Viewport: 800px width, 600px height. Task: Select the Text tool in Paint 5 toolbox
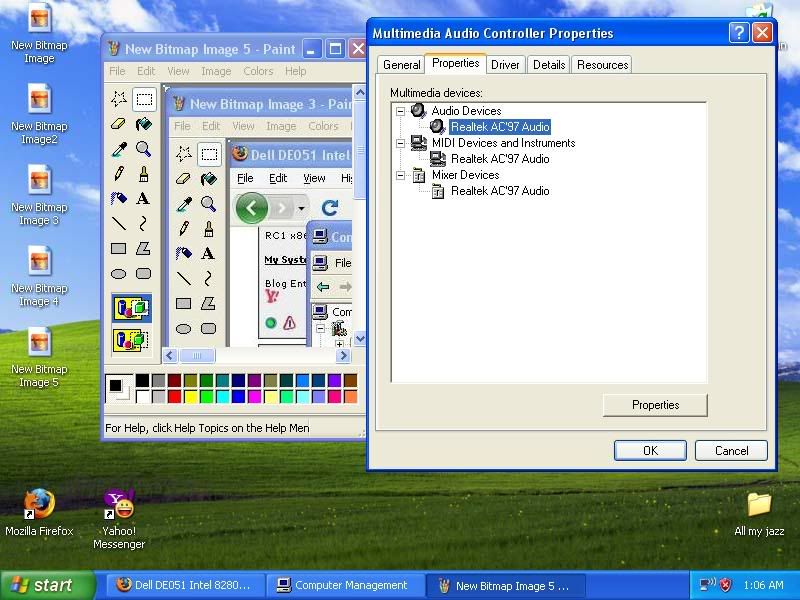144,198
